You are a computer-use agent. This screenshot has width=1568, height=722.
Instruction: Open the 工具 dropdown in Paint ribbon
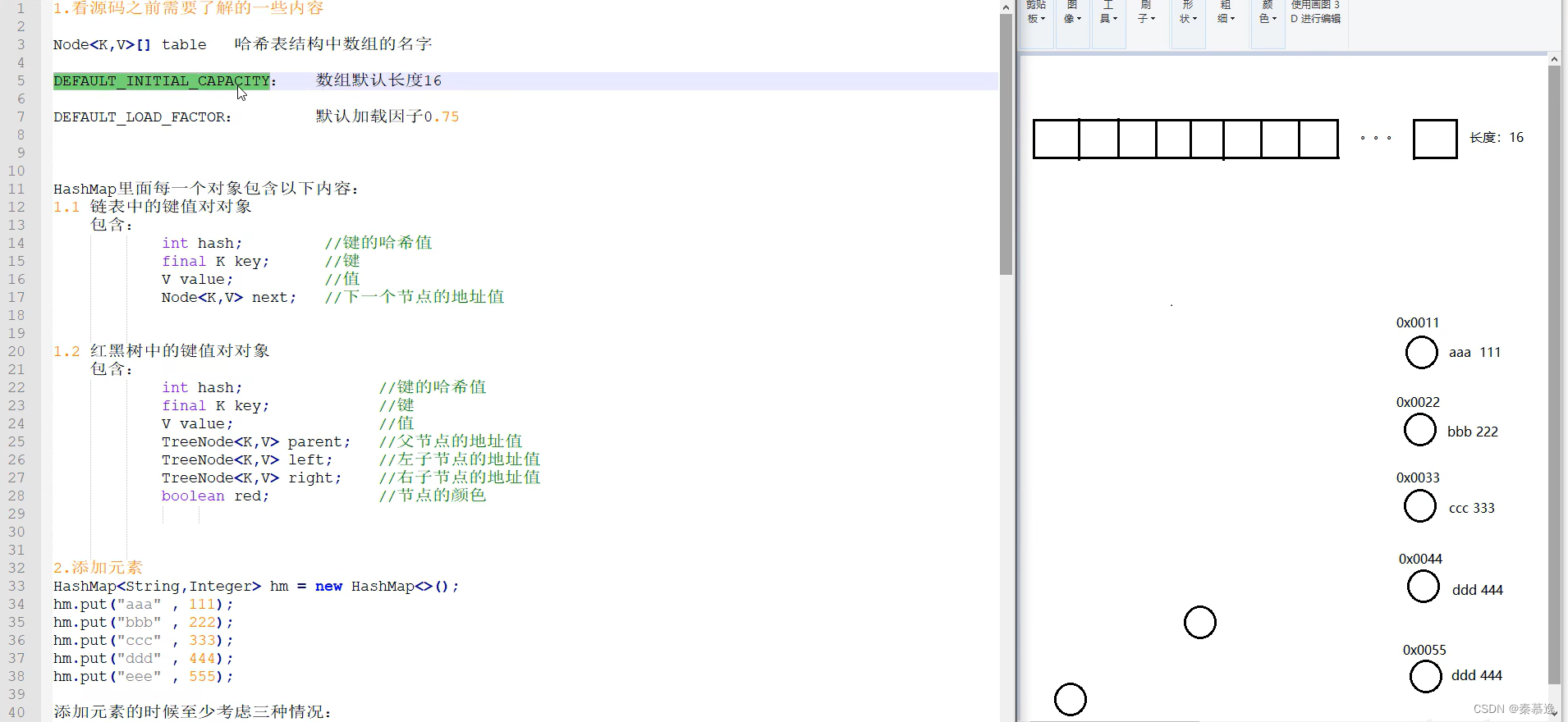pyautogui.click(x=1108, y=13)
